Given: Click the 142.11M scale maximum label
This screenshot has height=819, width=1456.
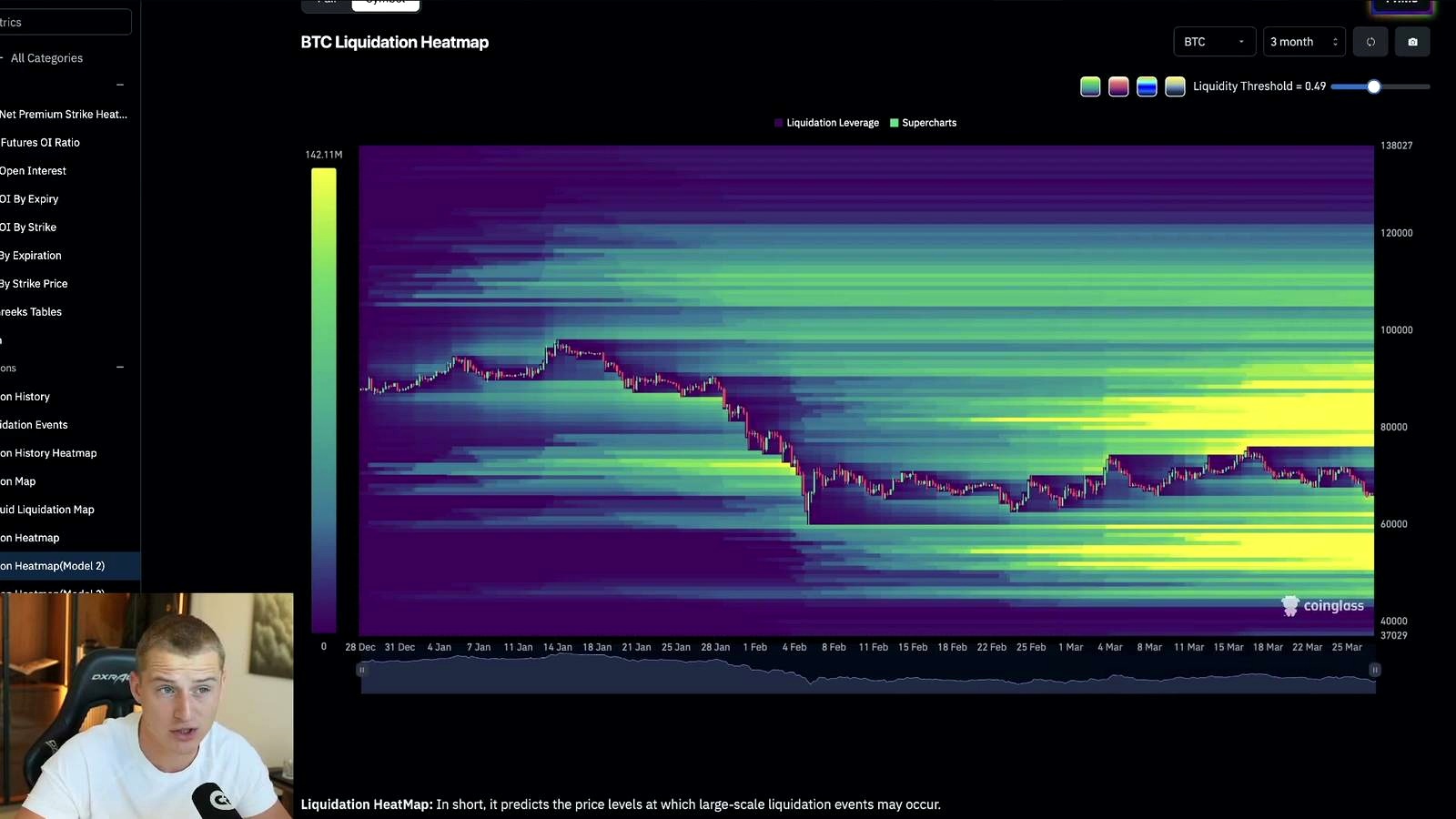Looking at the screenshot, I should pos(324,155).
